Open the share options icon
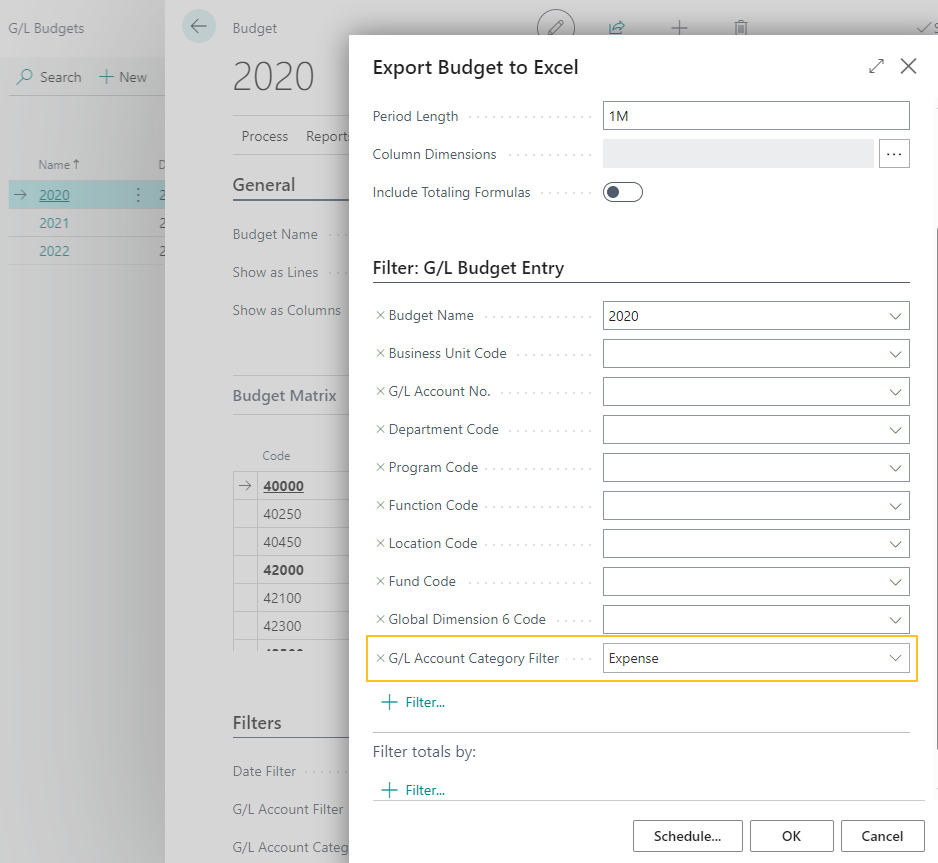 pos(617,29)
